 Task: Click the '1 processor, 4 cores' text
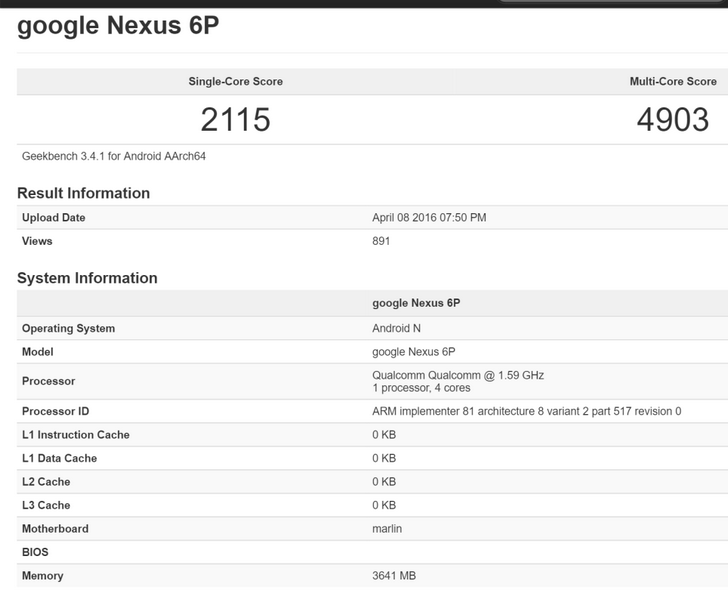click(x=421, y=388)
